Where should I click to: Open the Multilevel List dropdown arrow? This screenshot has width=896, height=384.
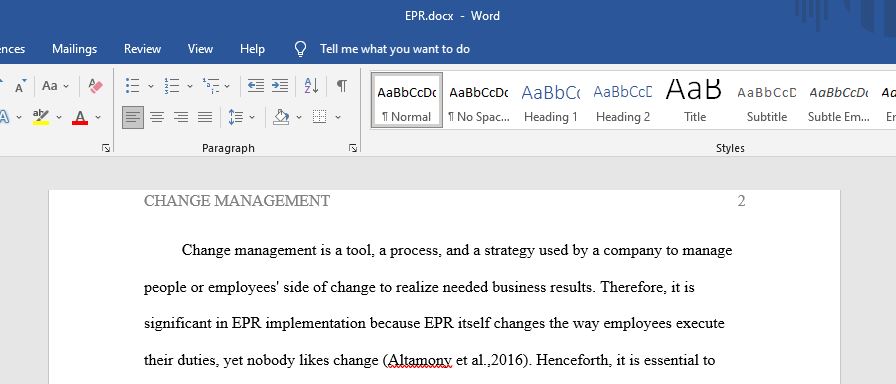point(227,86)
